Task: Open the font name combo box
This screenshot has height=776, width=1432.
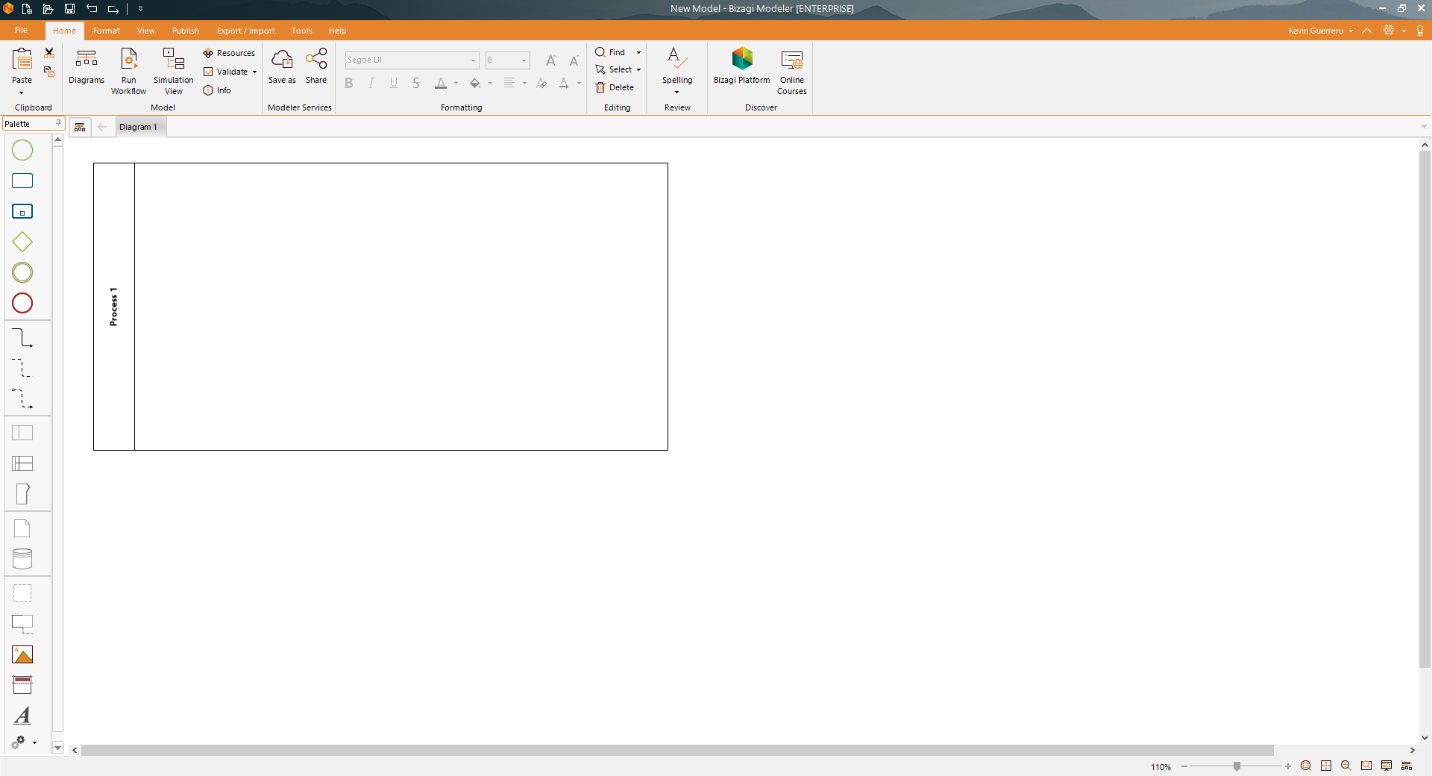Action: [411, 60]
